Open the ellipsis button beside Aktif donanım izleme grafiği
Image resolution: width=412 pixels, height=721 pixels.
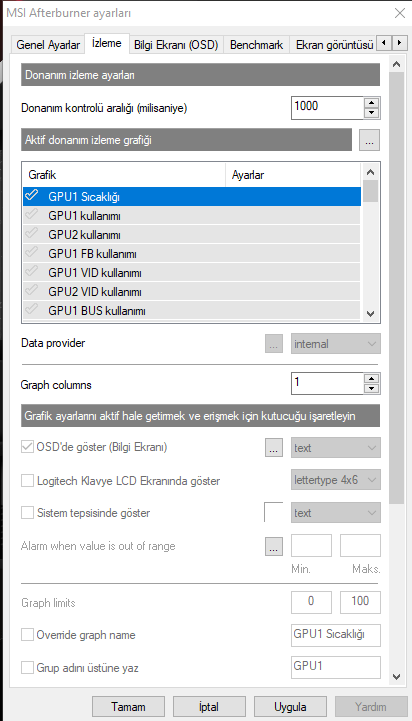369,140
